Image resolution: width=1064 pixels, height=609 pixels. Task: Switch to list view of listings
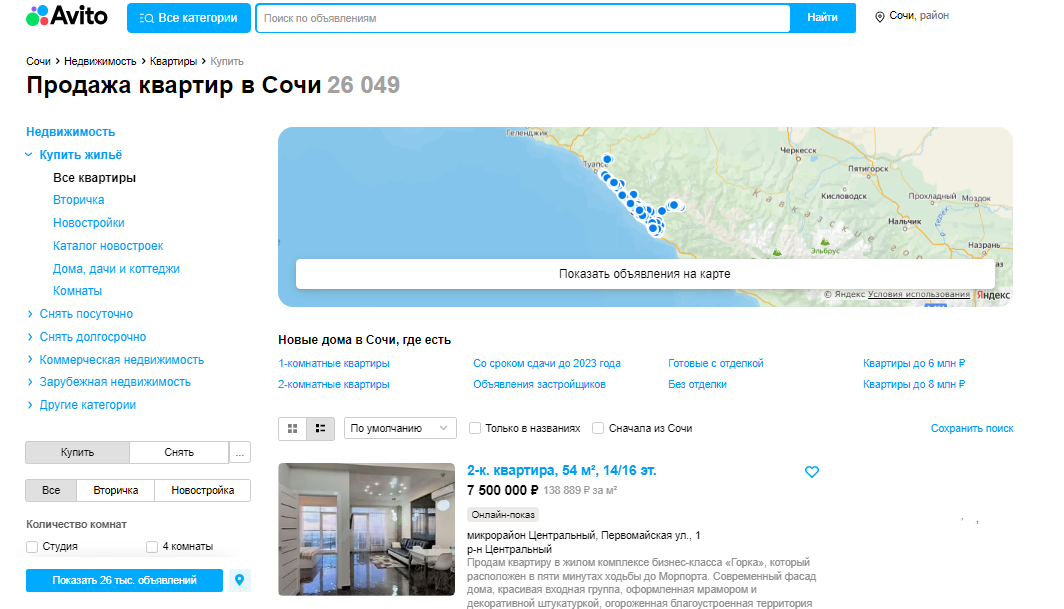pyautogui.click(x=317, y=429)
